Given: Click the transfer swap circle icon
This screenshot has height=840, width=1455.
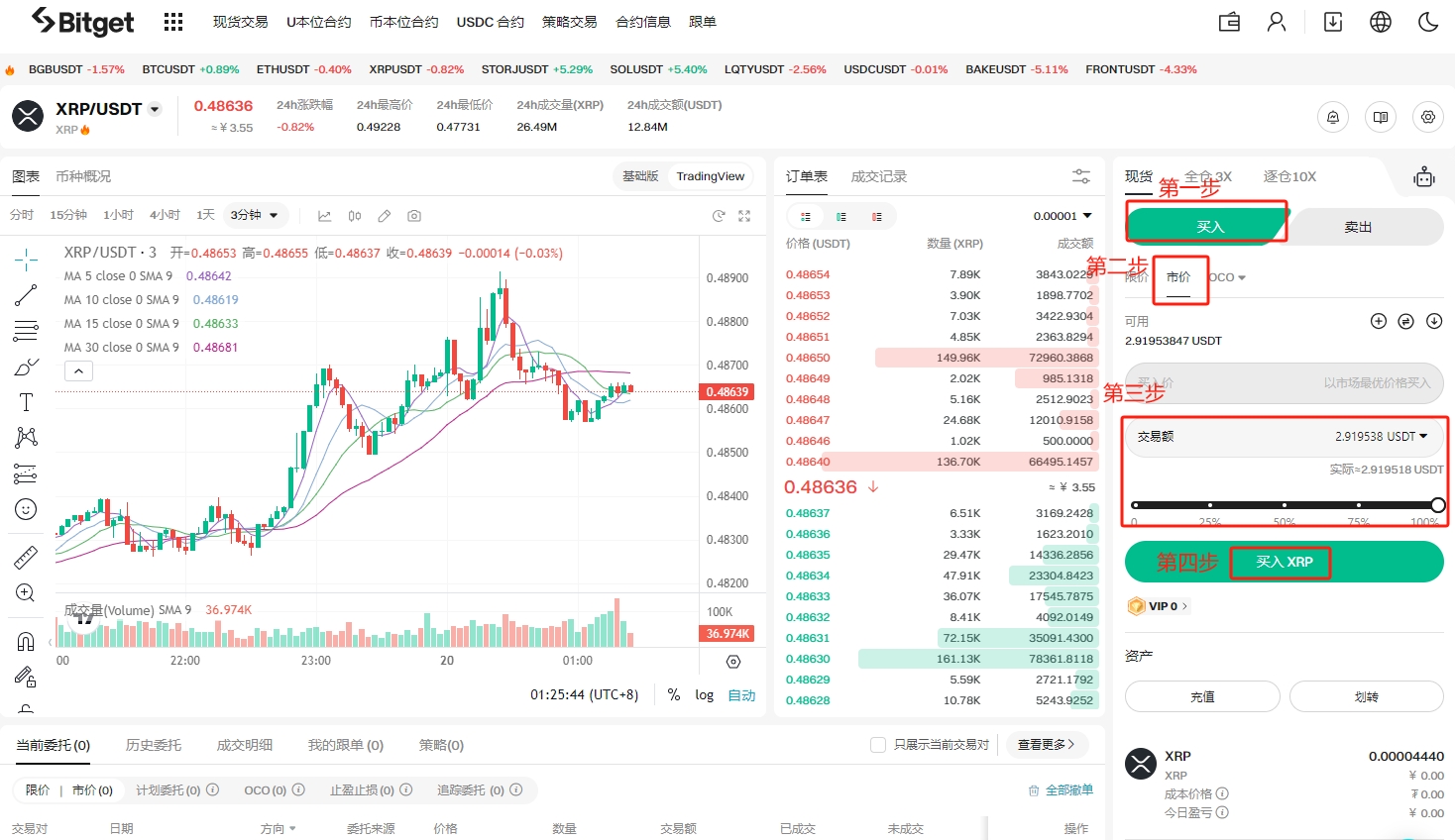Looking at the screenshot, I should point(1405,321).
